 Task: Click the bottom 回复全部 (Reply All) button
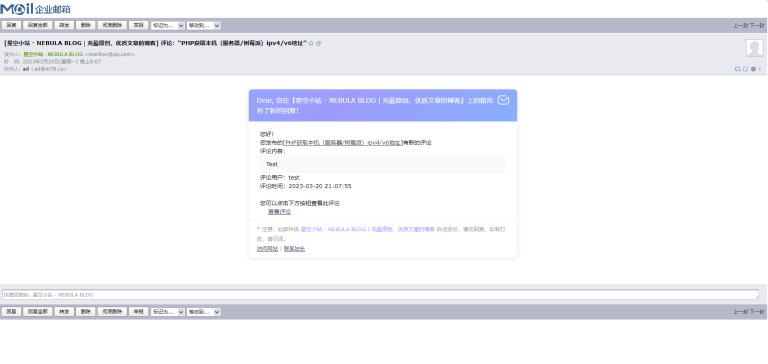point(38,312)
